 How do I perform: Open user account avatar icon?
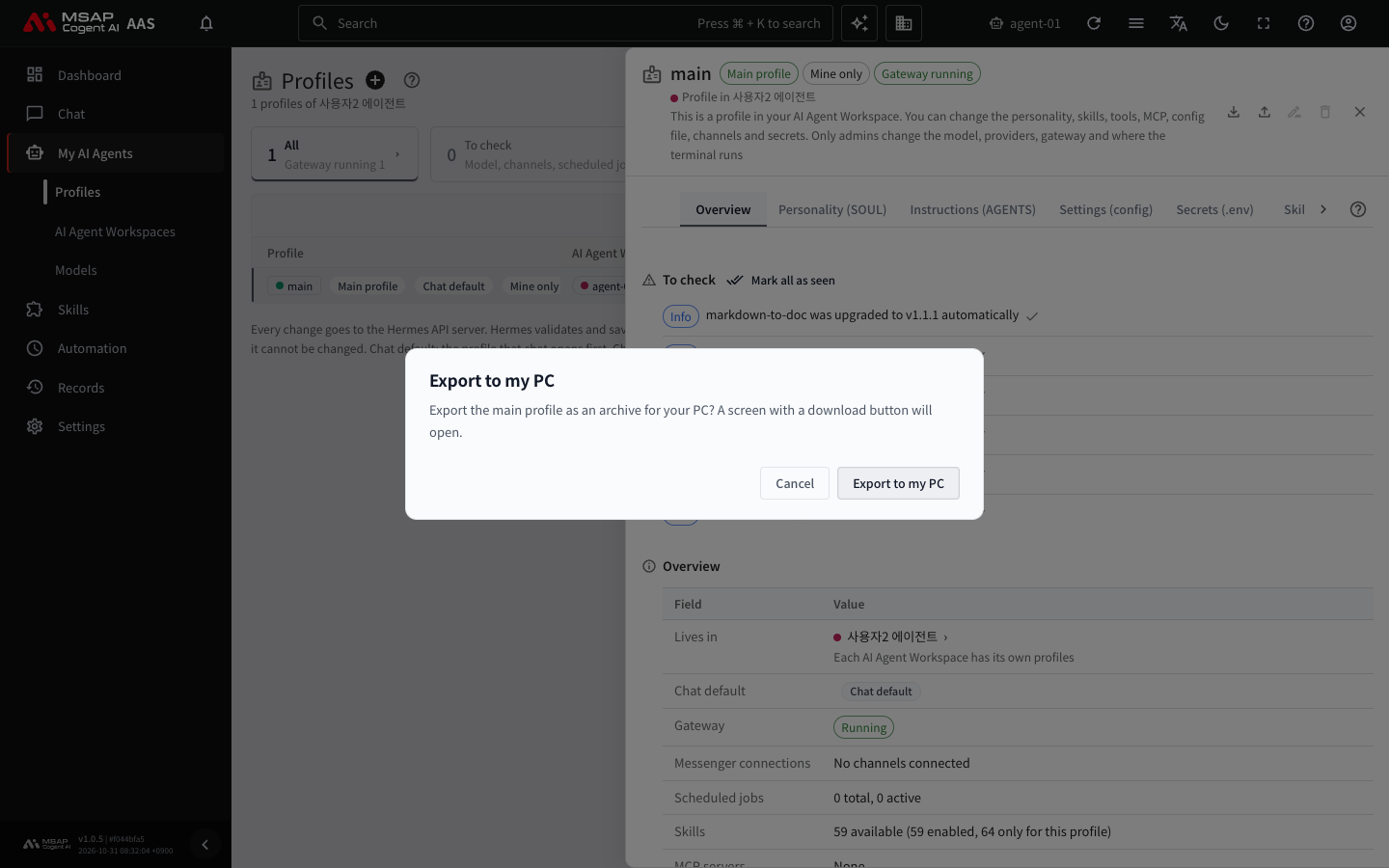pyautogui.click(x=1348, y=23)
